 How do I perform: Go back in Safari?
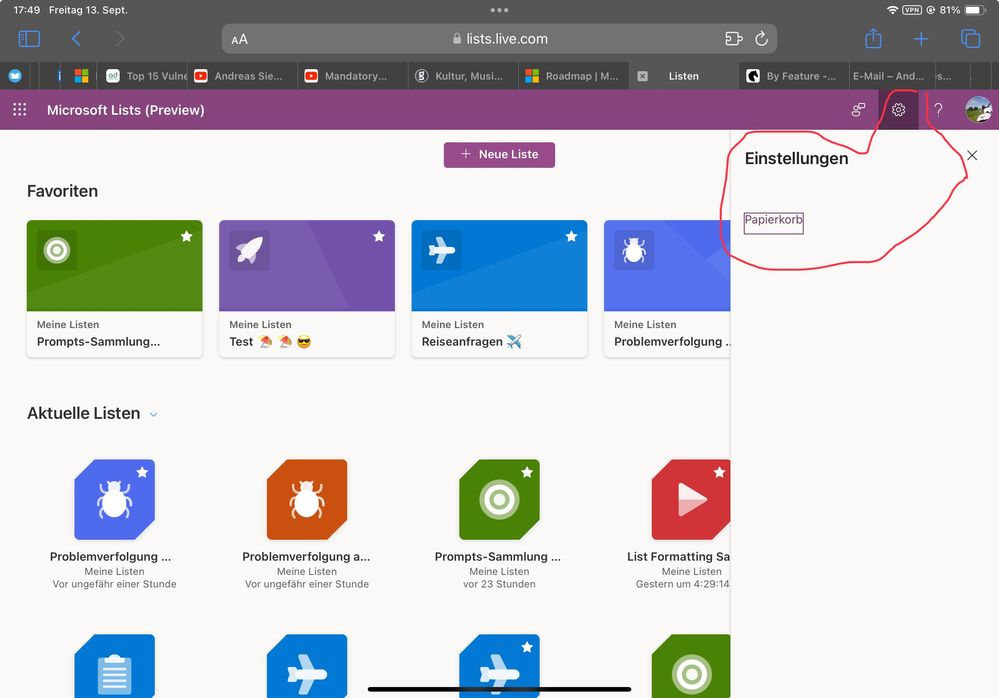(x=76, y=39)
